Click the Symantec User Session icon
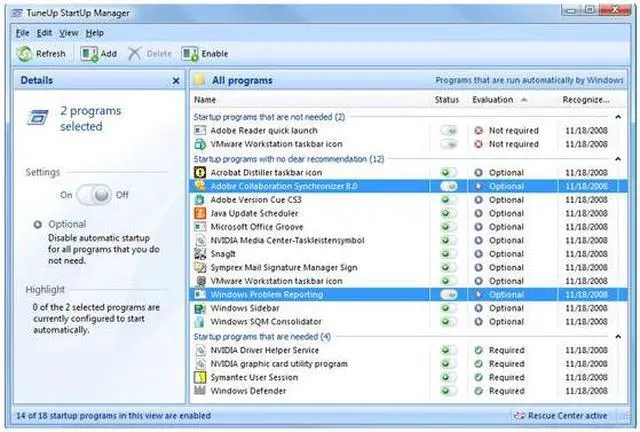This screenshot has width=640, height=432. coord(200,377)
